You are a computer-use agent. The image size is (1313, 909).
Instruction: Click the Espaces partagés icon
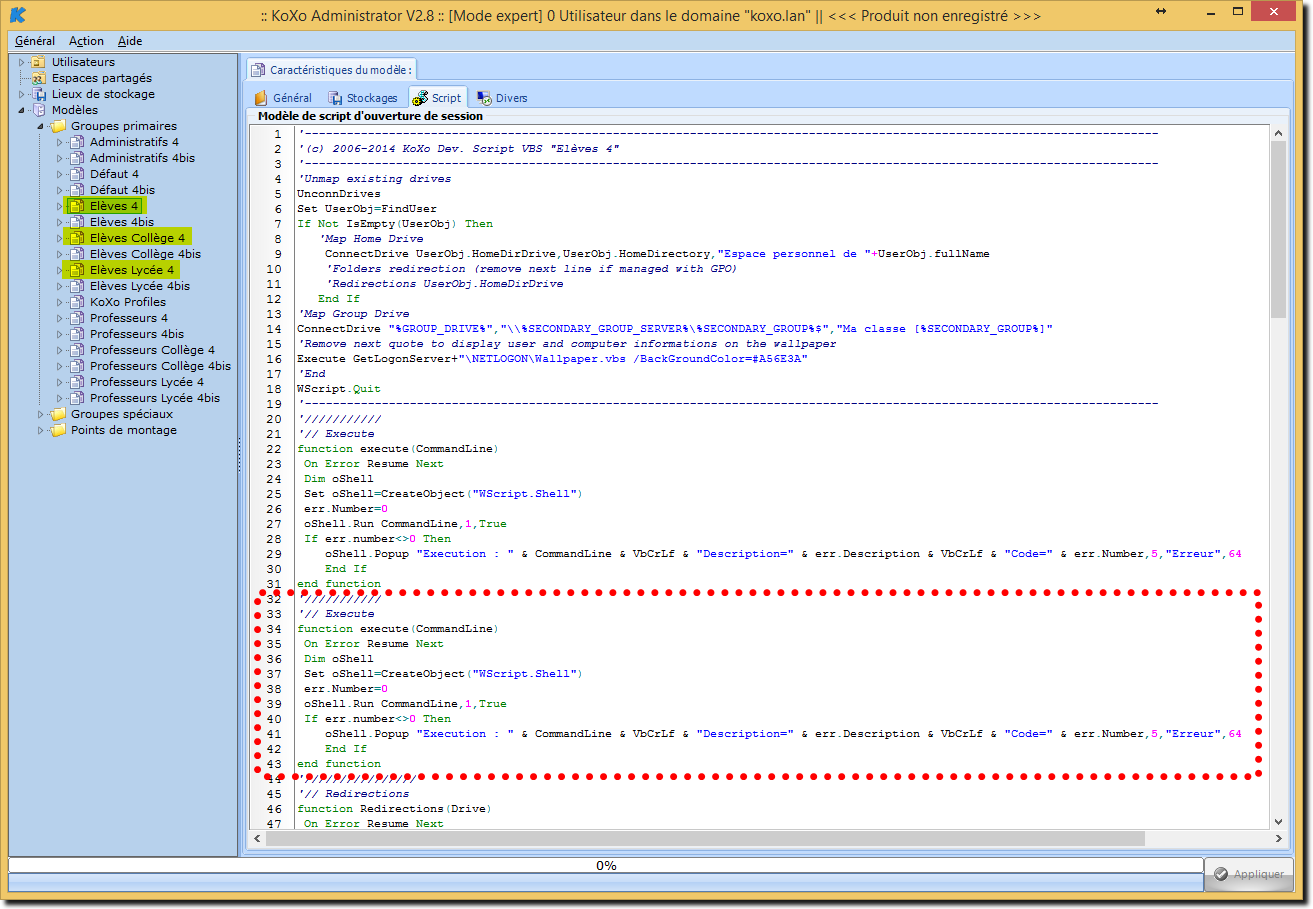click(38, 78)
